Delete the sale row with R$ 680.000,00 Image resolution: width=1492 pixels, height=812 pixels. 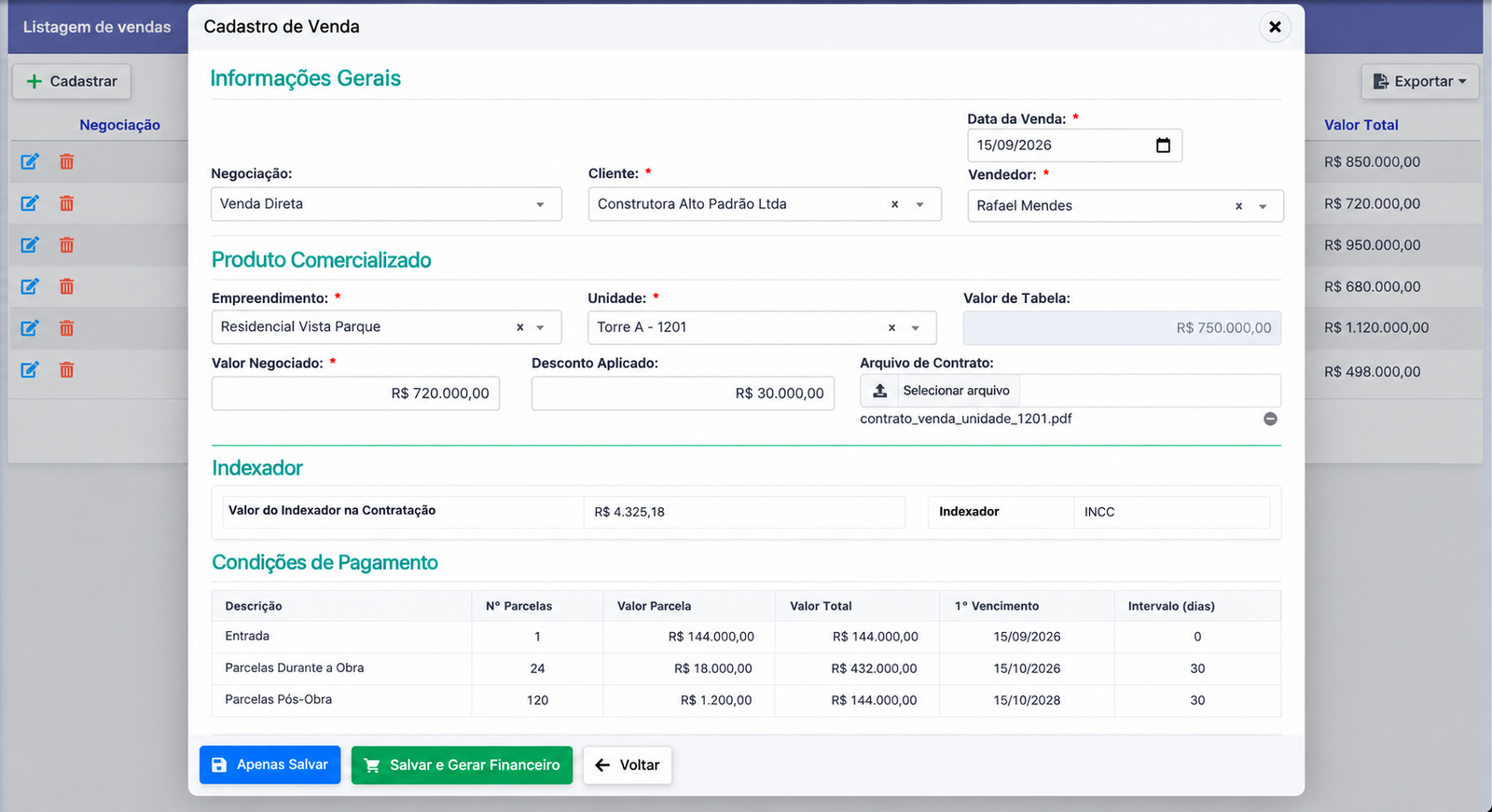coord(67,286)
